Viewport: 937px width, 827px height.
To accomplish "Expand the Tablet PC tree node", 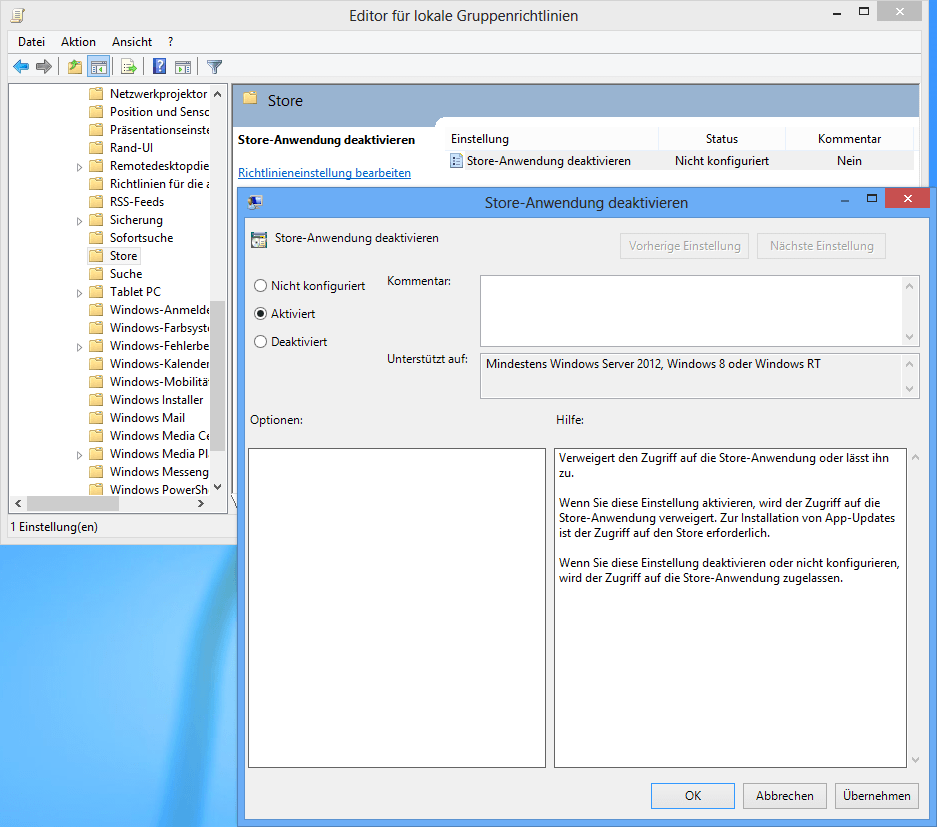I will tap(79, 293).
